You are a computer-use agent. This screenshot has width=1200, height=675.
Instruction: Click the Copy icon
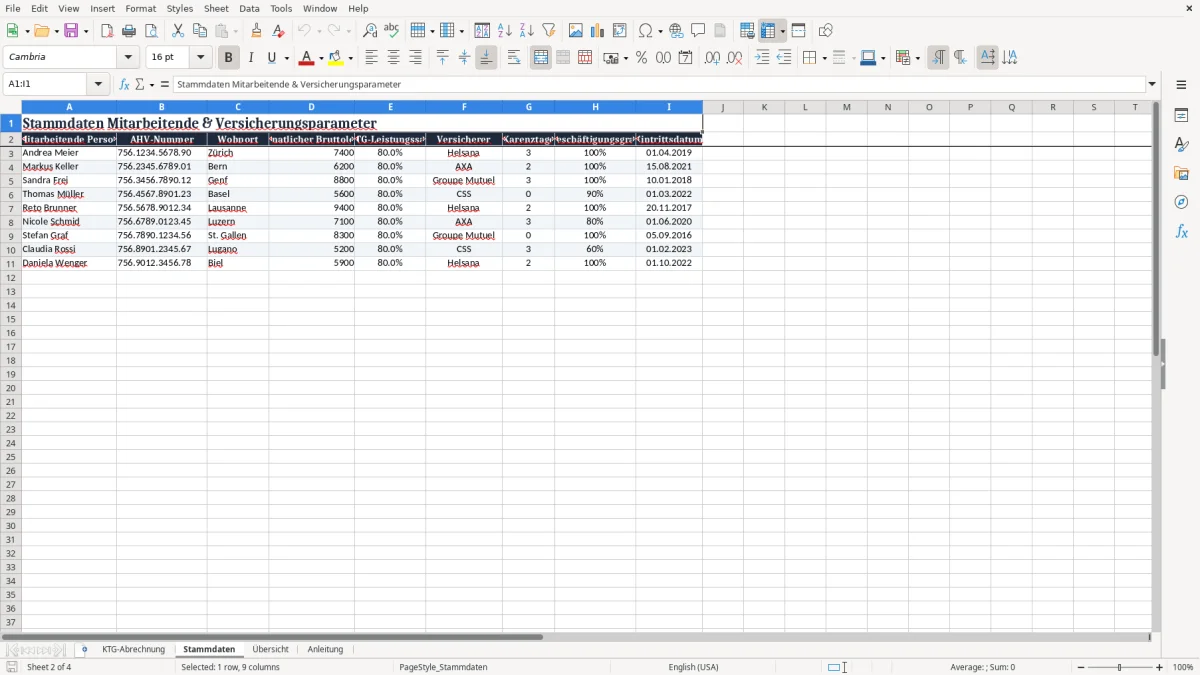tap(200, 31)
